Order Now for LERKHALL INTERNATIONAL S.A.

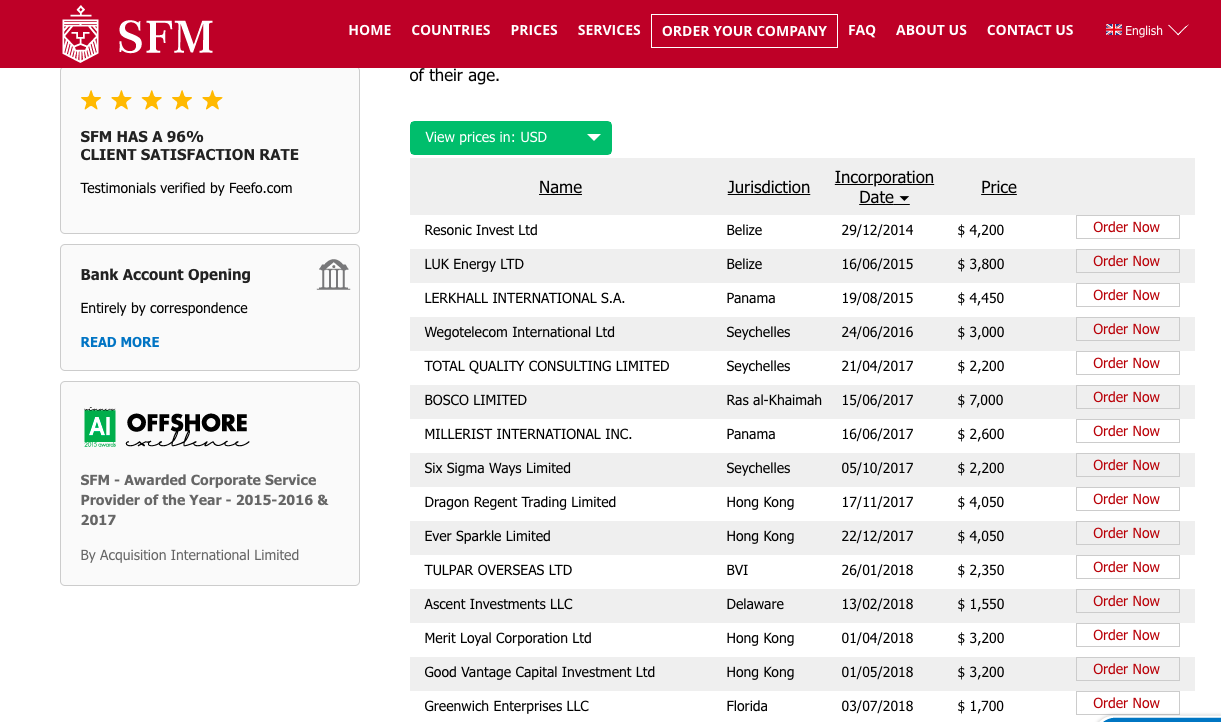pos(1127,295)
